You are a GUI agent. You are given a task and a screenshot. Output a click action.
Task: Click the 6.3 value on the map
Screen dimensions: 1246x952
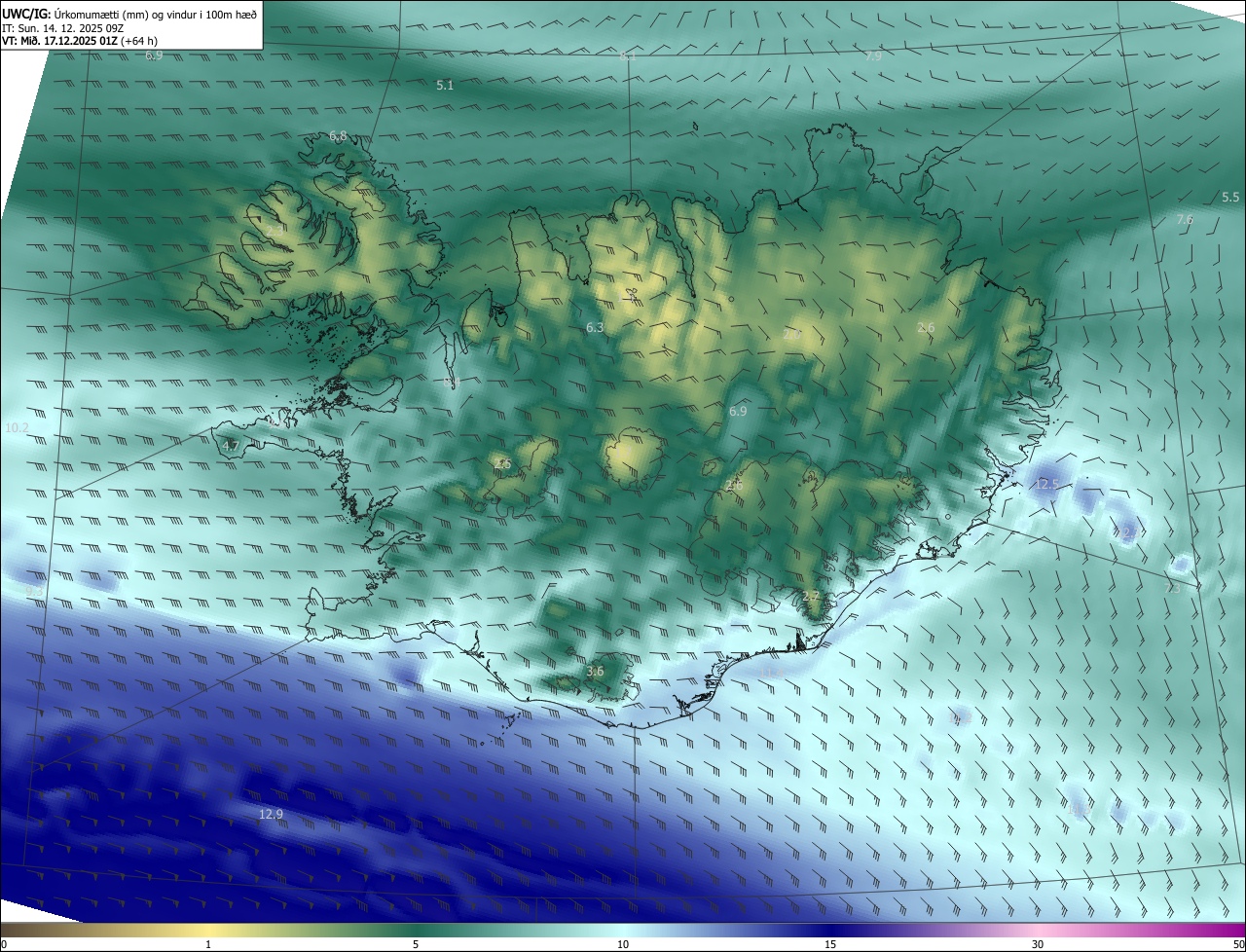click(595, 328)
